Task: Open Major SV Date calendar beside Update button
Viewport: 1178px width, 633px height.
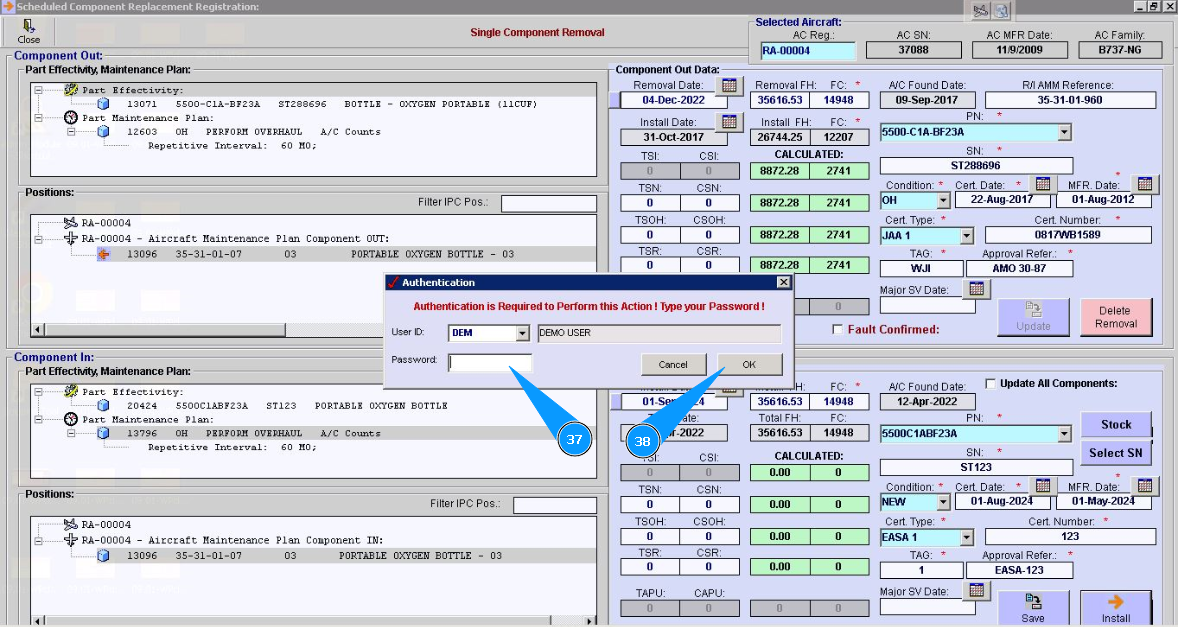Action: (x=977, y=289)
